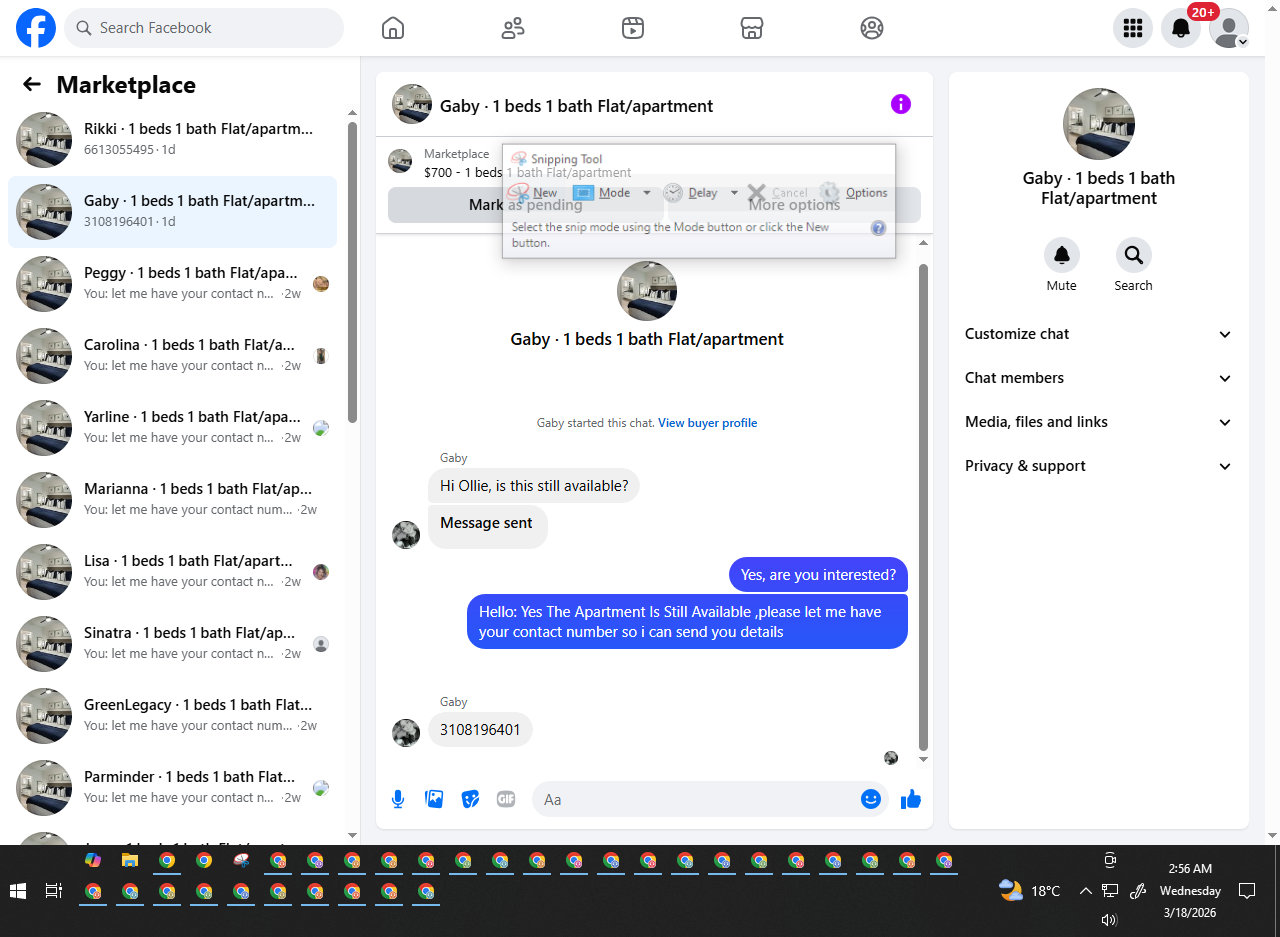Viewport: 1280px width, 937px height.
Task: Click the conversation list scrollbar
Action: click(352, 272)
